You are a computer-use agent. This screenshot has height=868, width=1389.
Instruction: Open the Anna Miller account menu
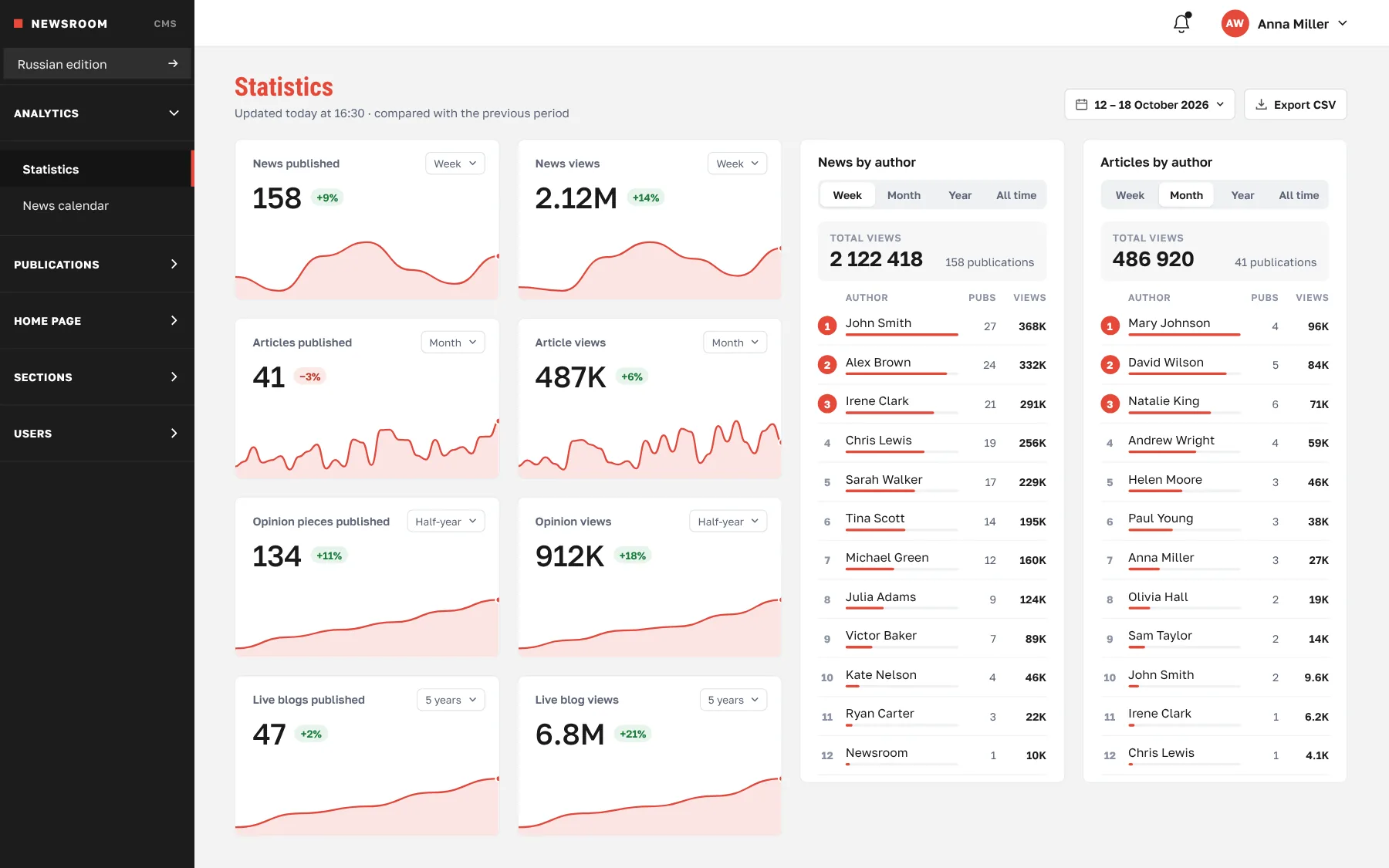pyautogui.click(x=1285, y=24)
